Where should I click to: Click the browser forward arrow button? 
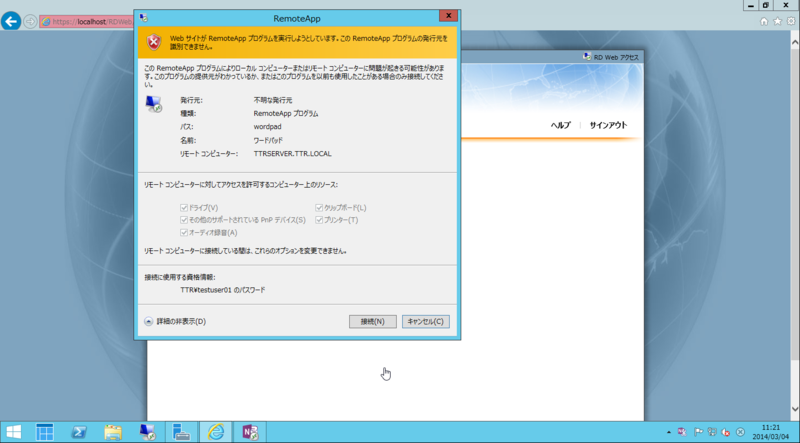[x=30, y=22]
